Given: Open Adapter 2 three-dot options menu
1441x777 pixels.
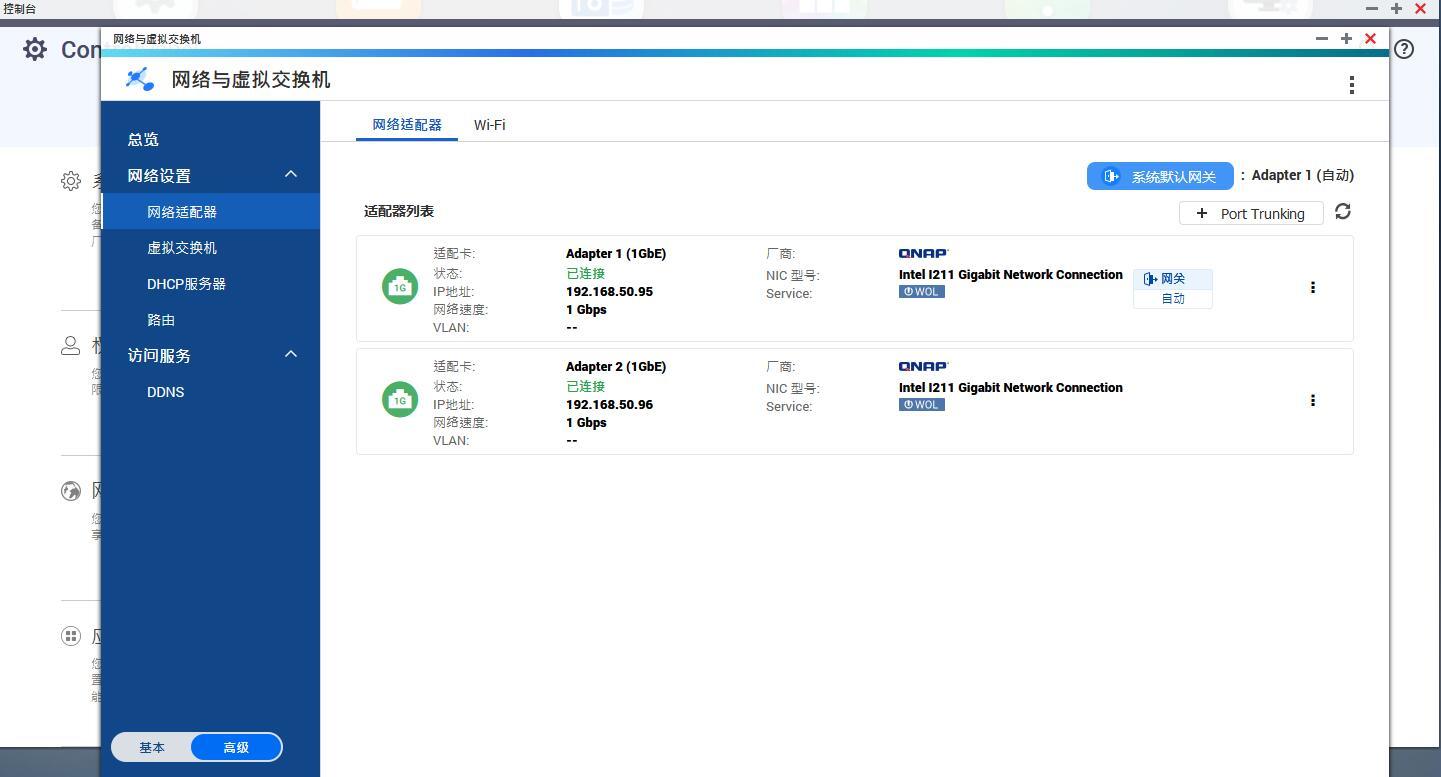Looking at the screenshot, I should pyautogui.click(x=1312, y=401).
